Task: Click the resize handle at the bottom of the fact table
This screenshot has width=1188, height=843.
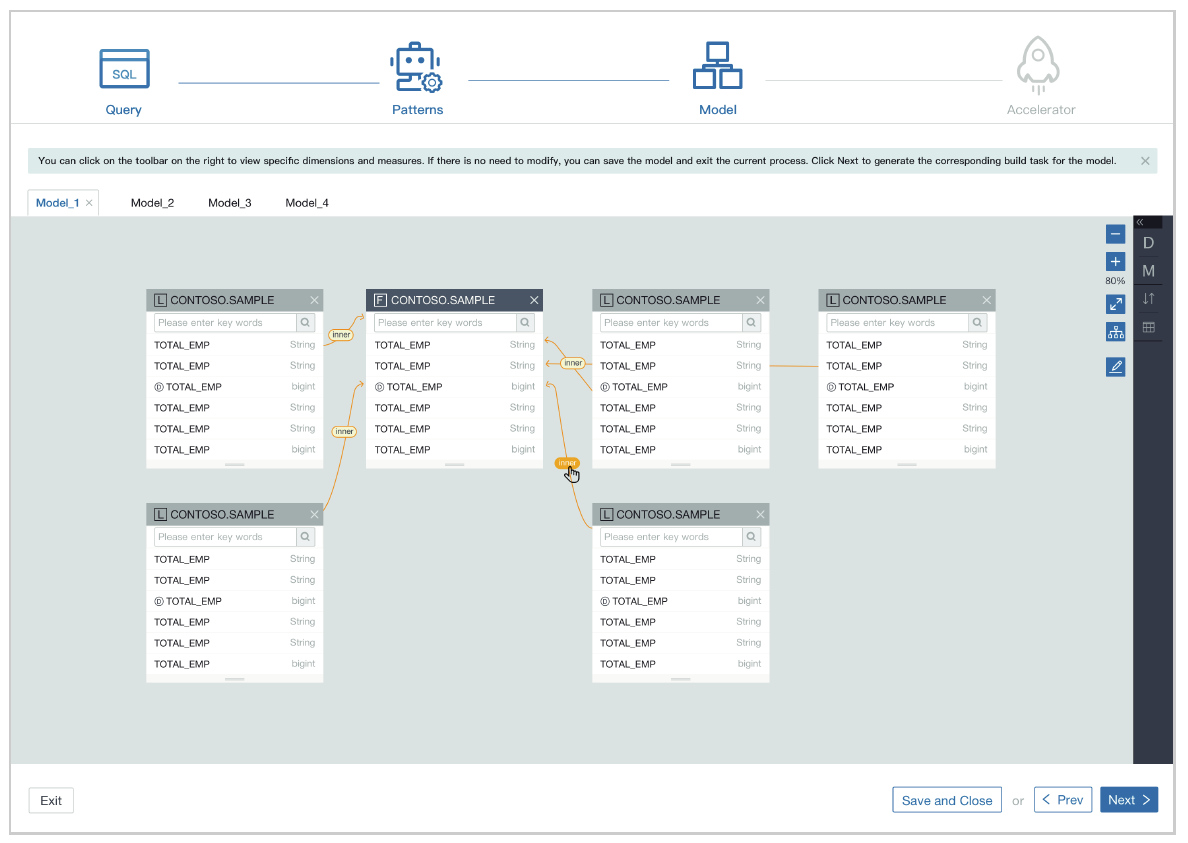Action: (454, 464)
